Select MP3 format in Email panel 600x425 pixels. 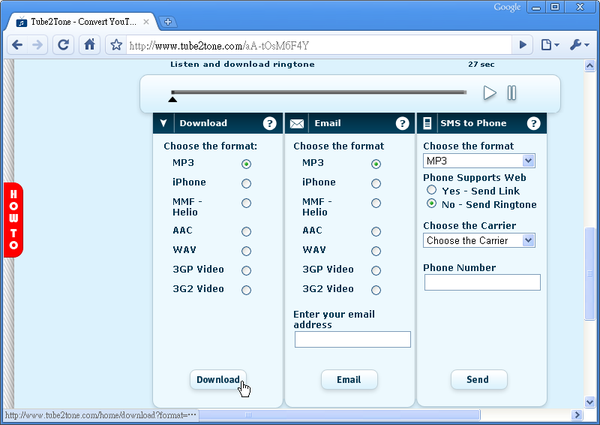point(376,164)
